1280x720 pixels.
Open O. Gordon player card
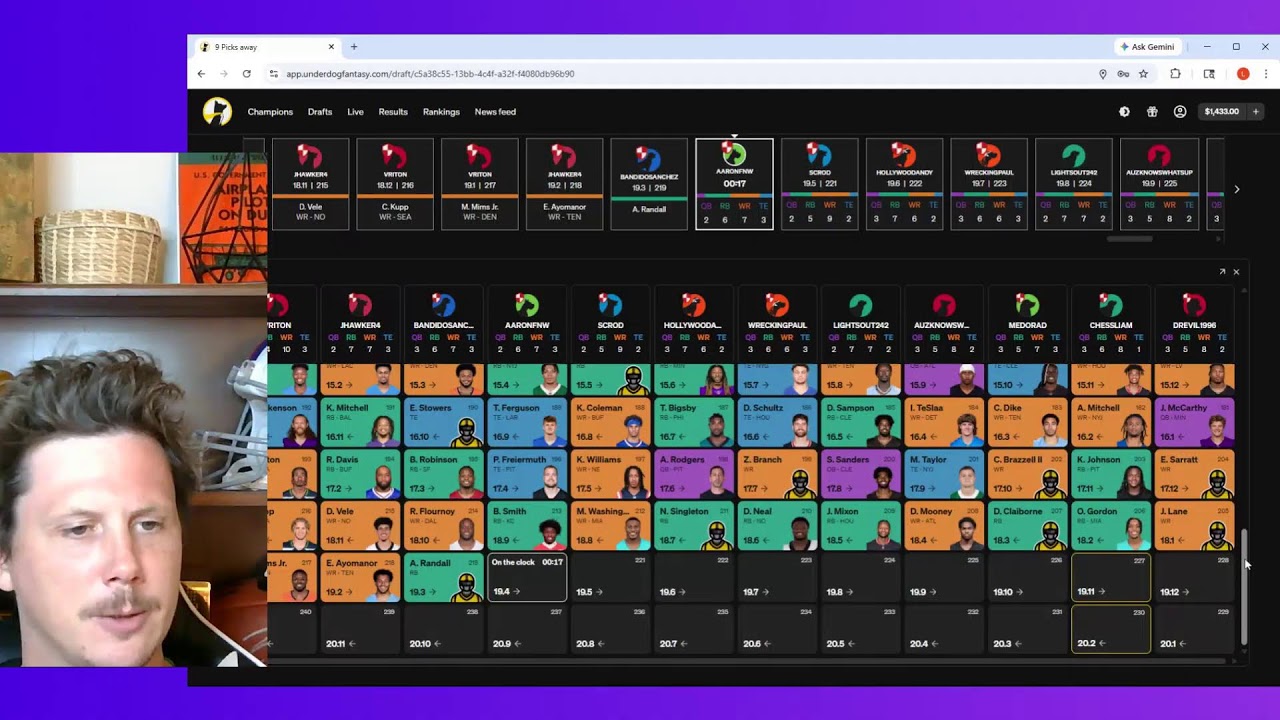tap(1110, 527)
